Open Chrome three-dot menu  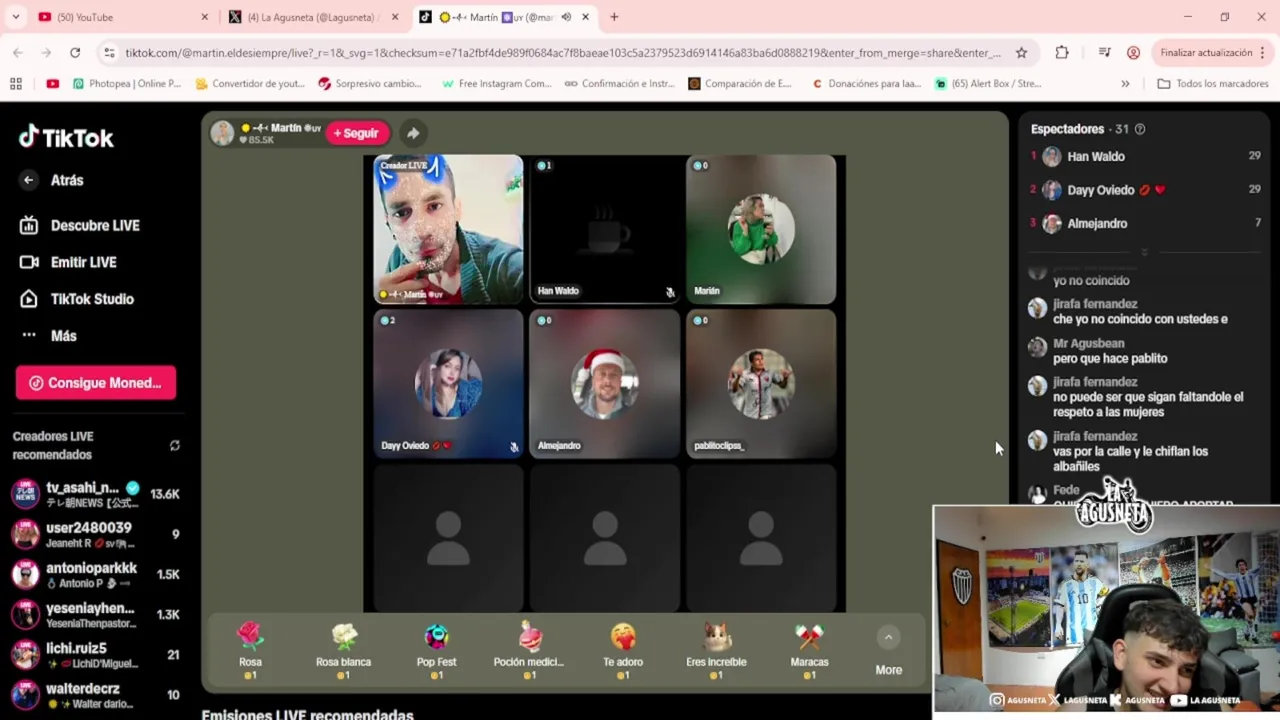point(1264,52)
